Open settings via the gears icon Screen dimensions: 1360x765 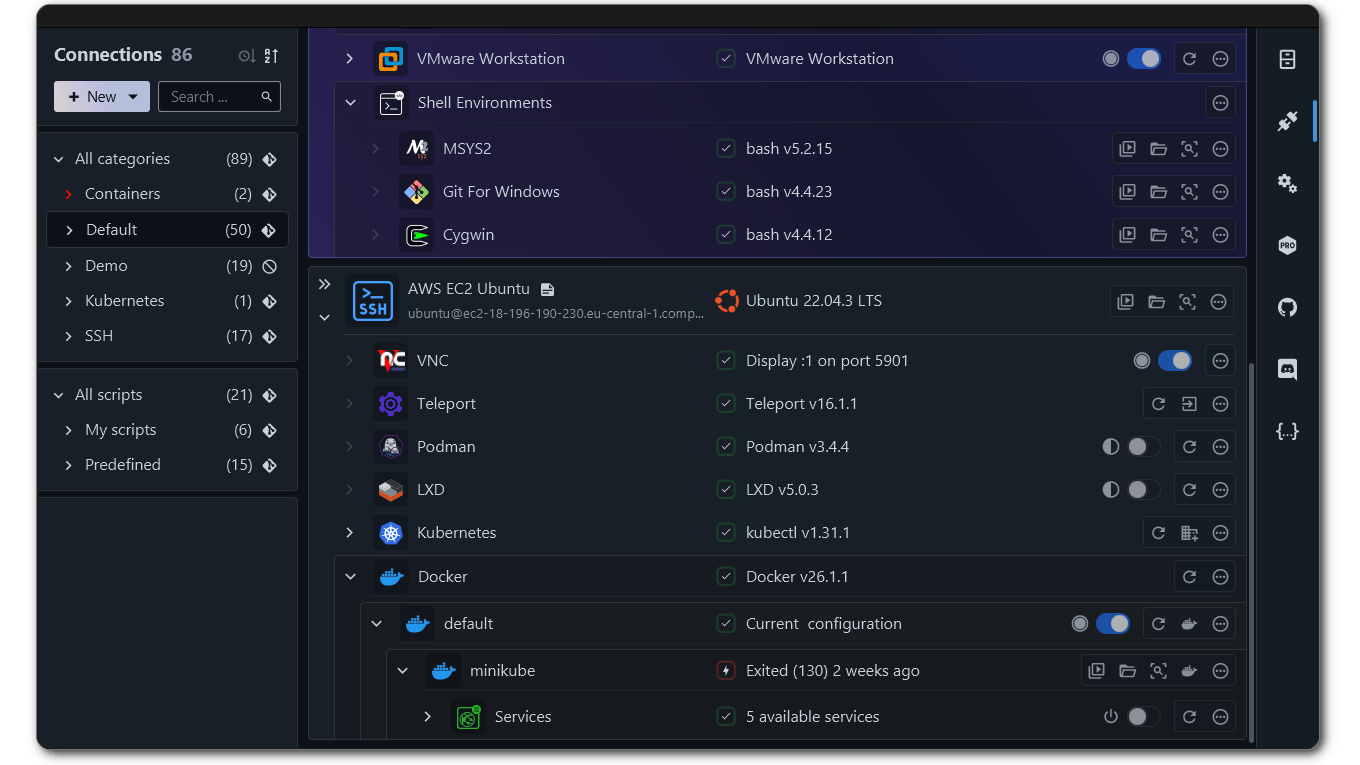[1287, 183]
